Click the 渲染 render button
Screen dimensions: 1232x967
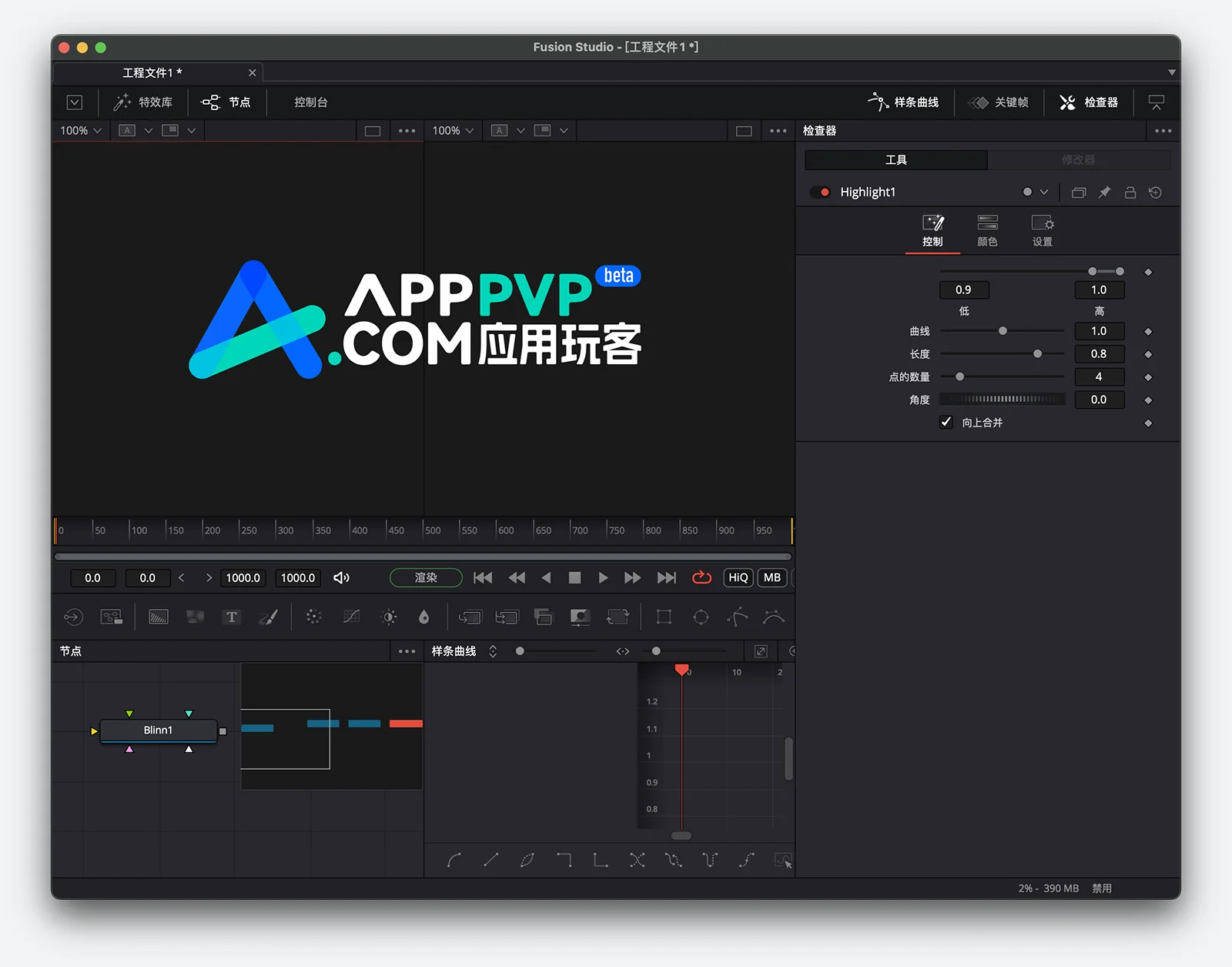pos(426,577)
